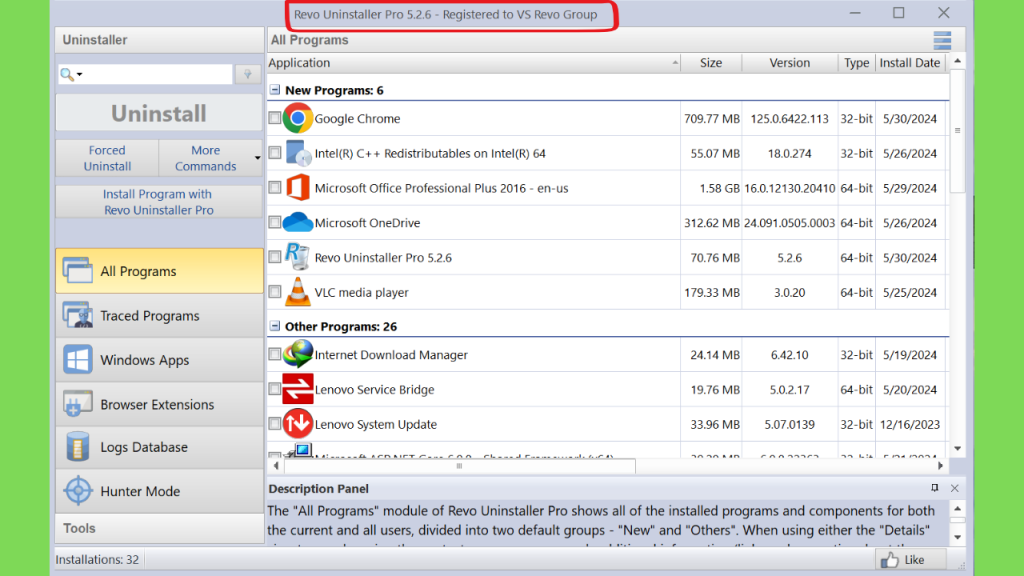
Task: Click the Microsoft OneDrive cloud icon
Action: coord(298,223)
